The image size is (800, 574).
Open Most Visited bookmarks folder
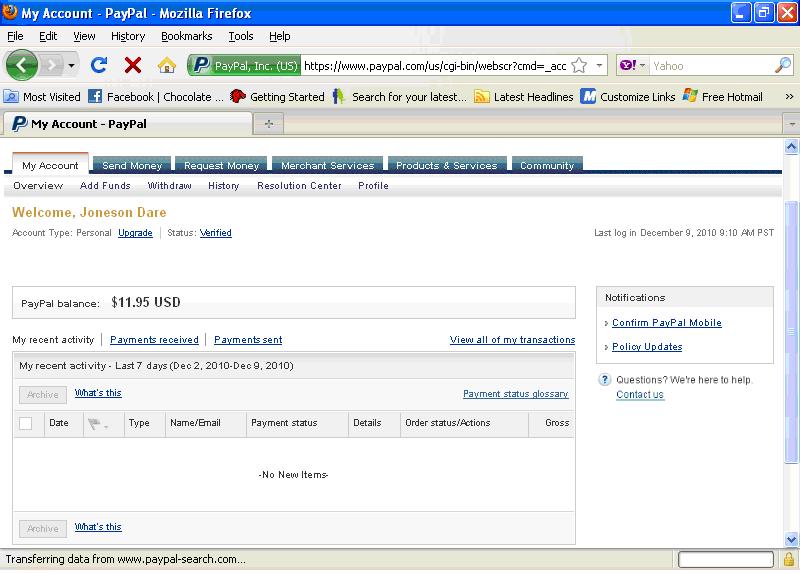click(x=42, y=96)
